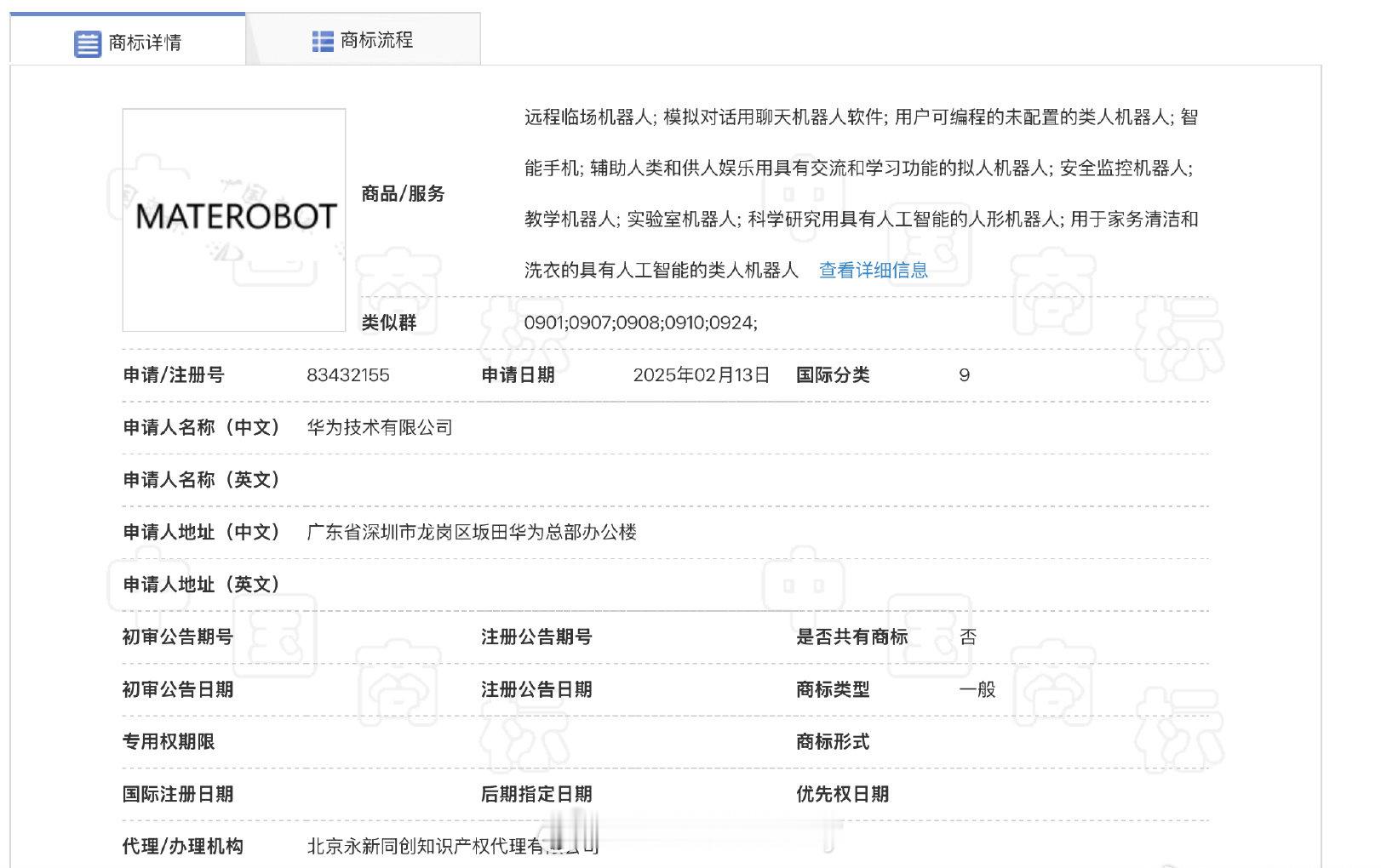Click the 专用权期限 label
Image resolution: width=1381 pixels, height=868 pixels.
click(169, 742)
